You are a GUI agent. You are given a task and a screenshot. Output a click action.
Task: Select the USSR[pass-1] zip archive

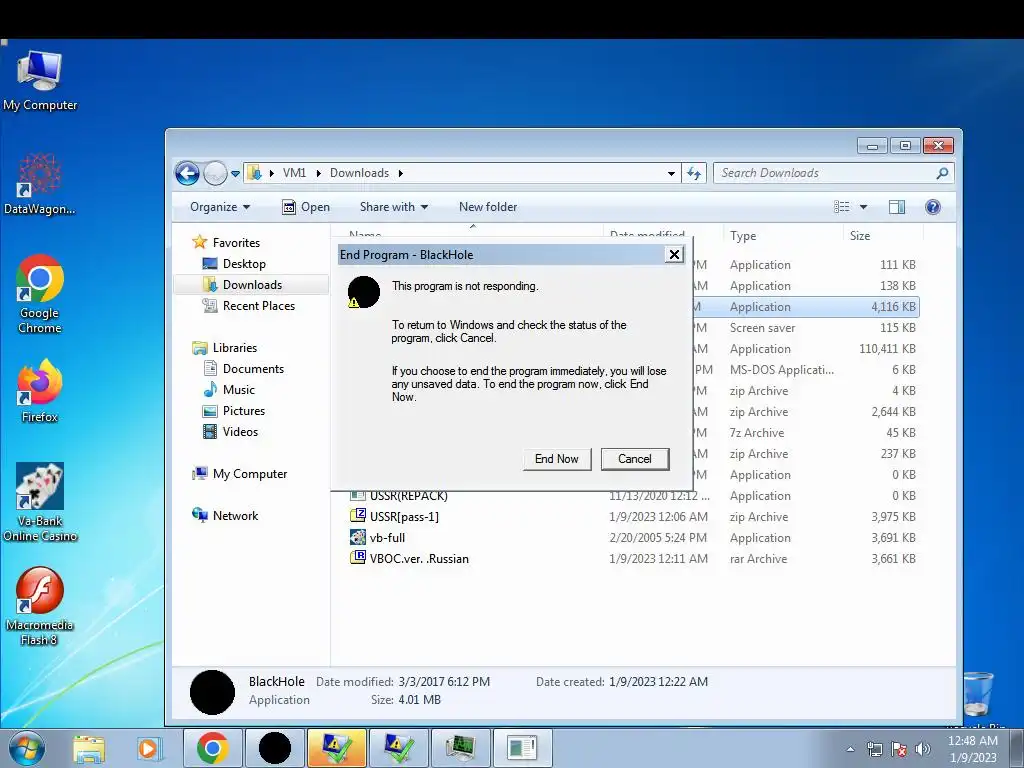[x=404, y=517]
